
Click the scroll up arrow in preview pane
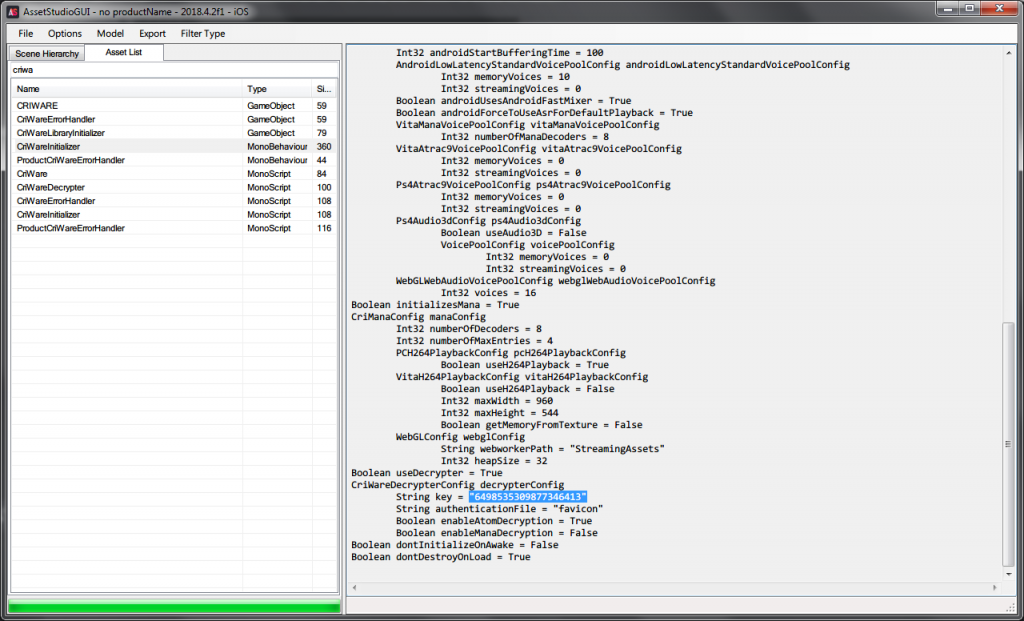point(1008,52)
